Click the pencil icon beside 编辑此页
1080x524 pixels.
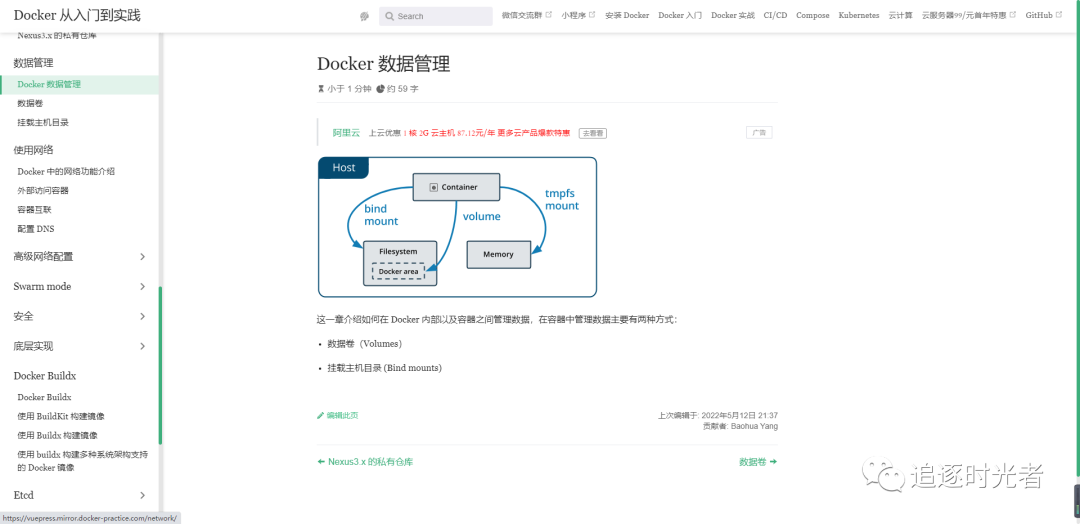tap(320, 415)
